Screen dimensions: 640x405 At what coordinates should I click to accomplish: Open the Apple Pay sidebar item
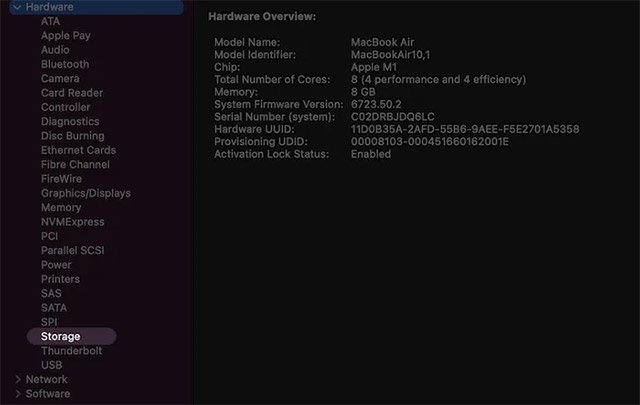(x=66, y=36)
